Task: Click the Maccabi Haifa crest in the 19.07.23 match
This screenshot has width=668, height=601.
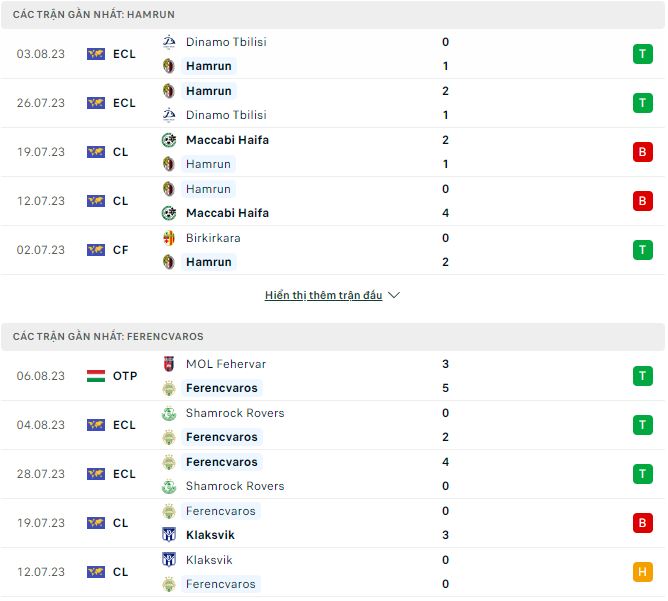Action: pyautogui.click(x=168, y=140)
